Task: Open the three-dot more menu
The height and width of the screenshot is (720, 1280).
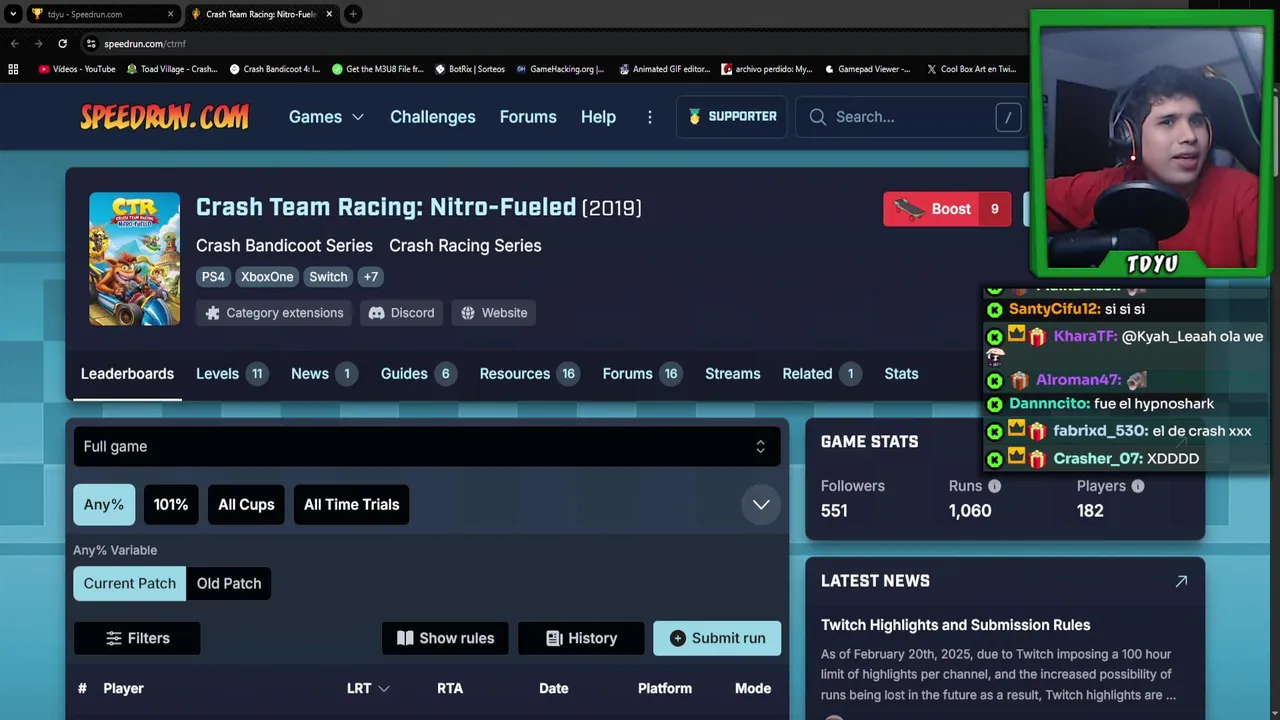Action: pyautogui.click(x=650, y=117)
